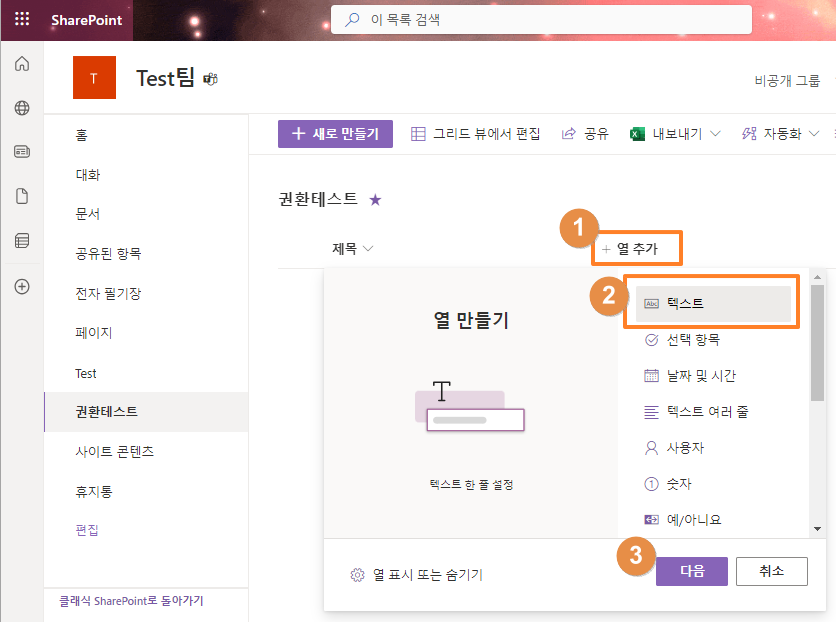
Task: Click the 취소 button
Action: pyautogui.click(x=771, y=571)
